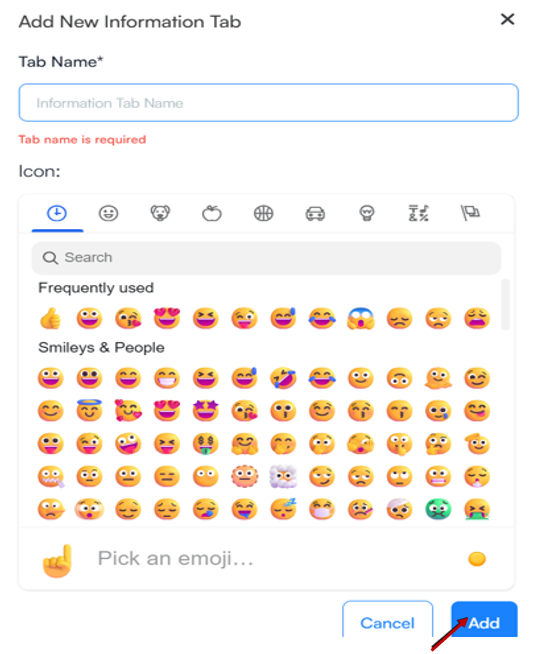Pick the screaming face emoji in Frequently used
The height and width of the screenshot is (654, 541).
361,319
